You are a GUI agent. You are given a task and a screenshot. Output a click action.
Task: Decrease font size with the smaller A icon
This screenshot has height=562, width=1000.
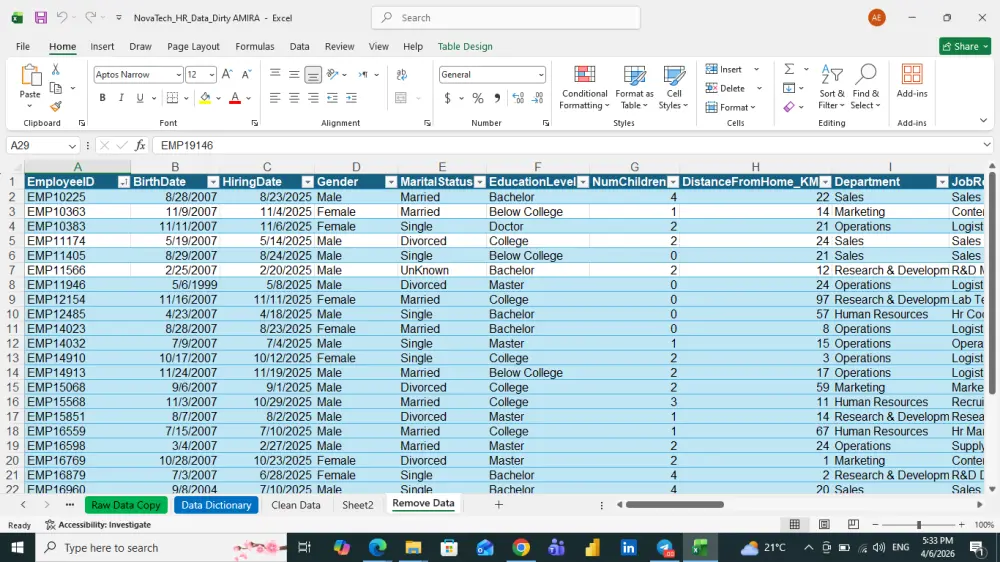[x=246, y=75]
